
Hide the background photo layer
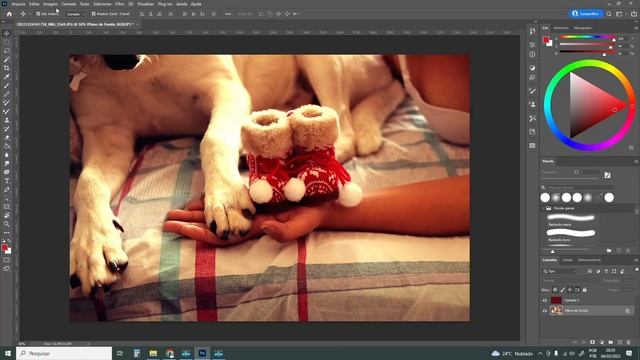click(544, 311)
